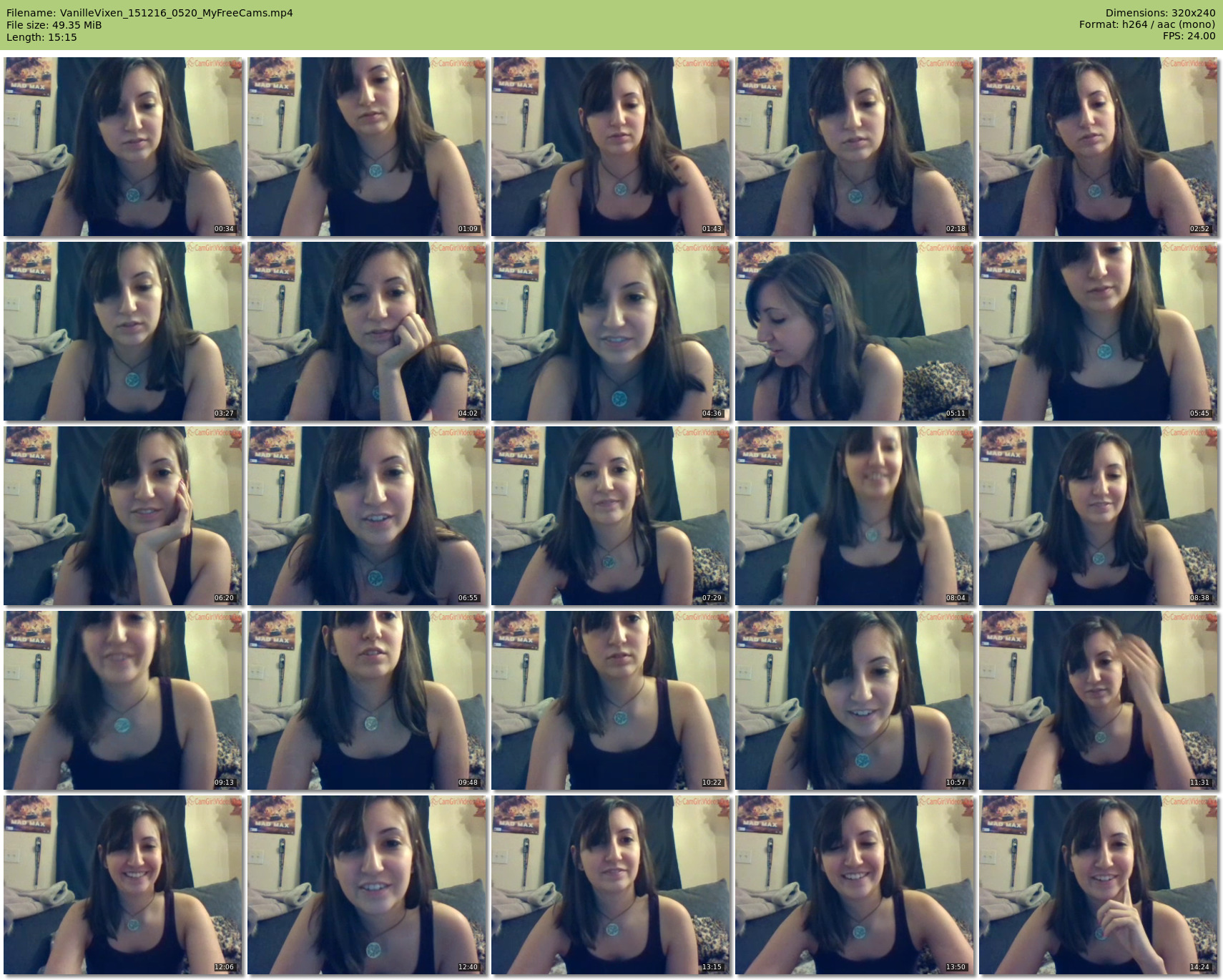
Task: Click the Filename text in the header
Action: 149,13
